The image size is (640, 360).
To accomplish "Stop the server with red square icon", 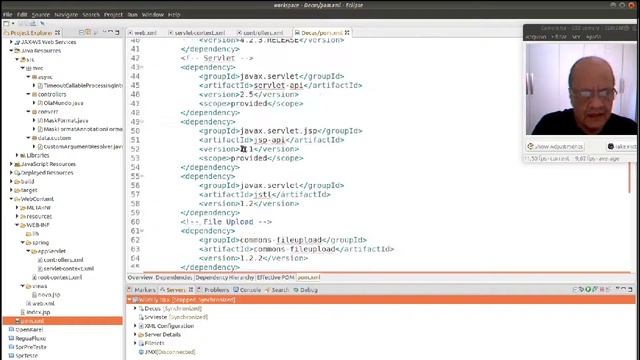I will click(x=602, y=289).
